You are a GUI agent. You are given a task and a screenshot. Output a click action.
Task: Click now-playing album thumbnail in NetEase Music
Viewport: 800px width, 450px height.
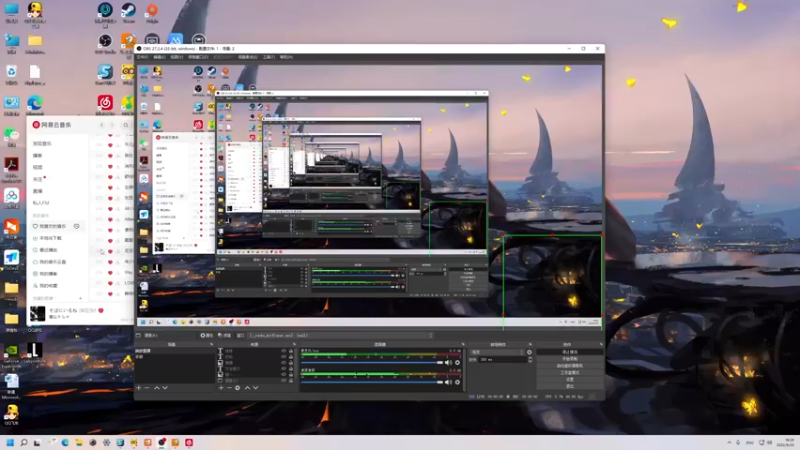point(37,313)
